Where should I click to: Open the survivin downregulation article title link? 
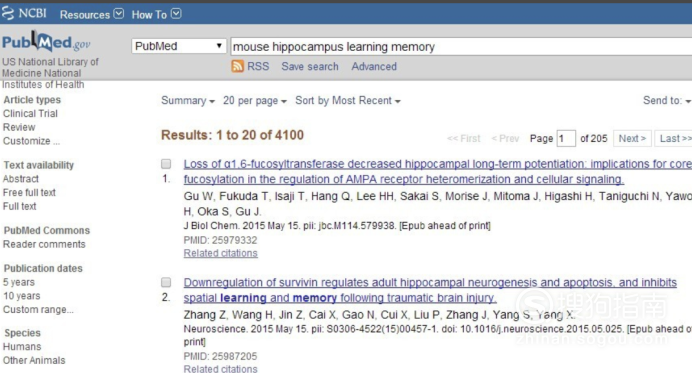(x=430, y=290)
